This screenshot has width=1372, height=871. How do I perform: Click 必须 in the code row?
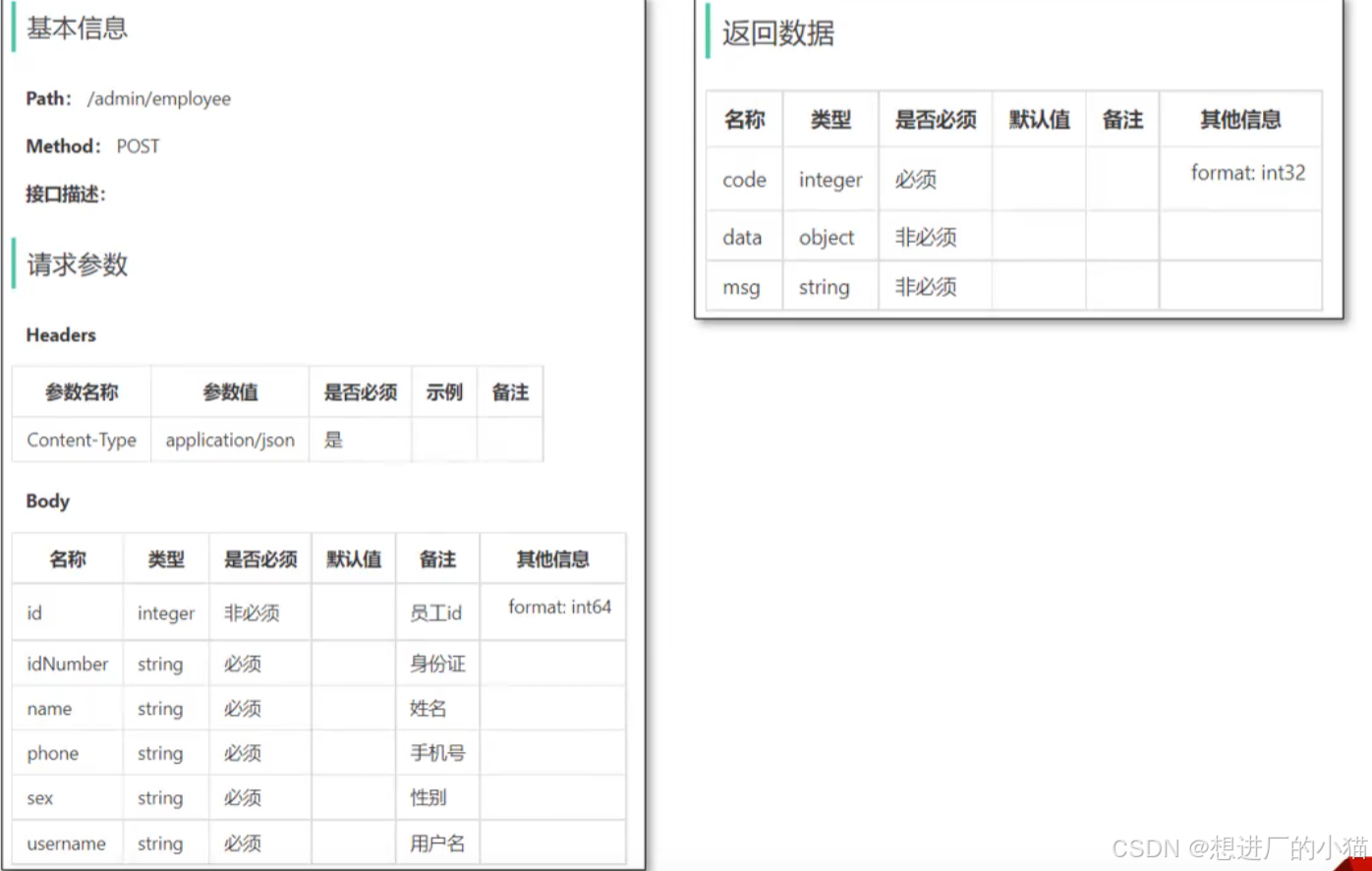pyautogui.click(x=936, y=180)
